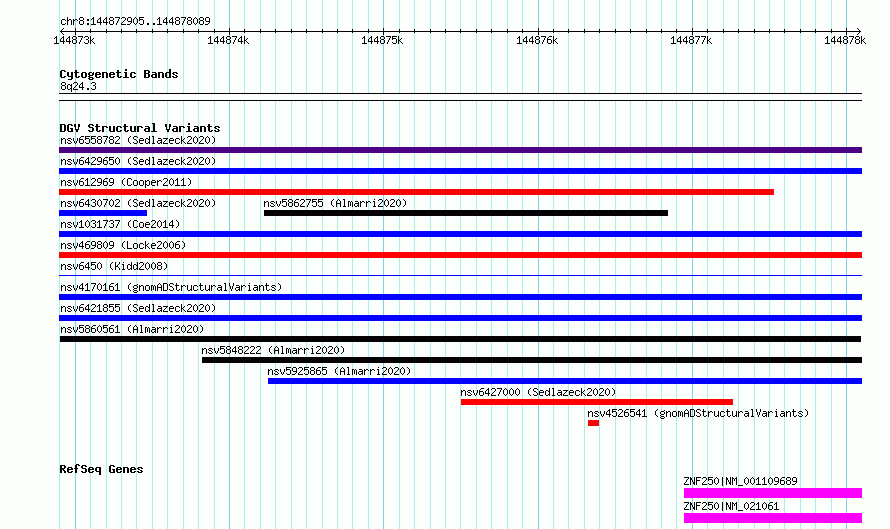Open nsv4170161 (gnomADStructuralVariants) label
The width and height of the screenshot is (890, 529).
171,287
